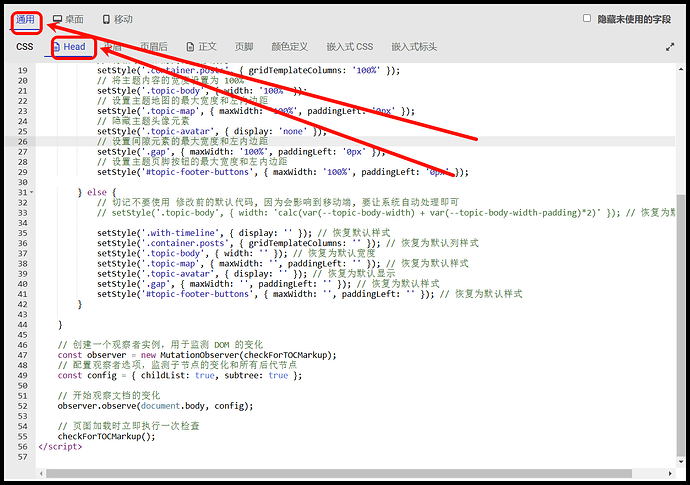Screen dimensions: 690x485
Task: Click the horizontal scrollbar right arrow
Action: pos(670,474)
